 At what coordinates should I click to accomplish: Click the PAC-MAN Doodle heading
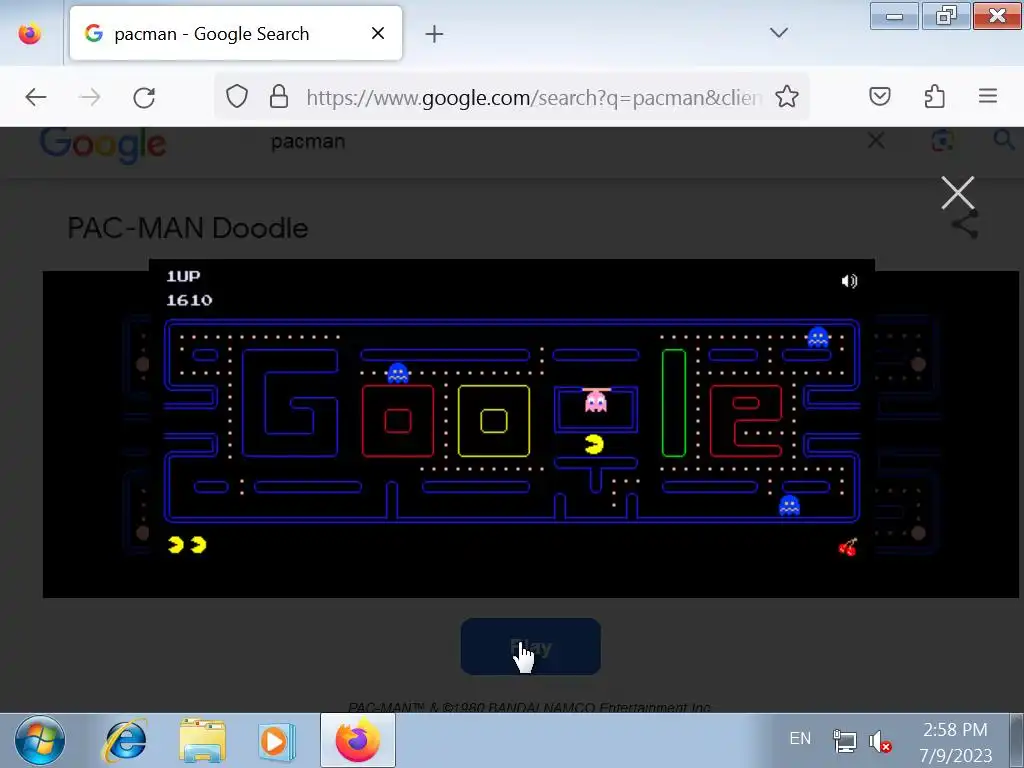click(187, 228)
